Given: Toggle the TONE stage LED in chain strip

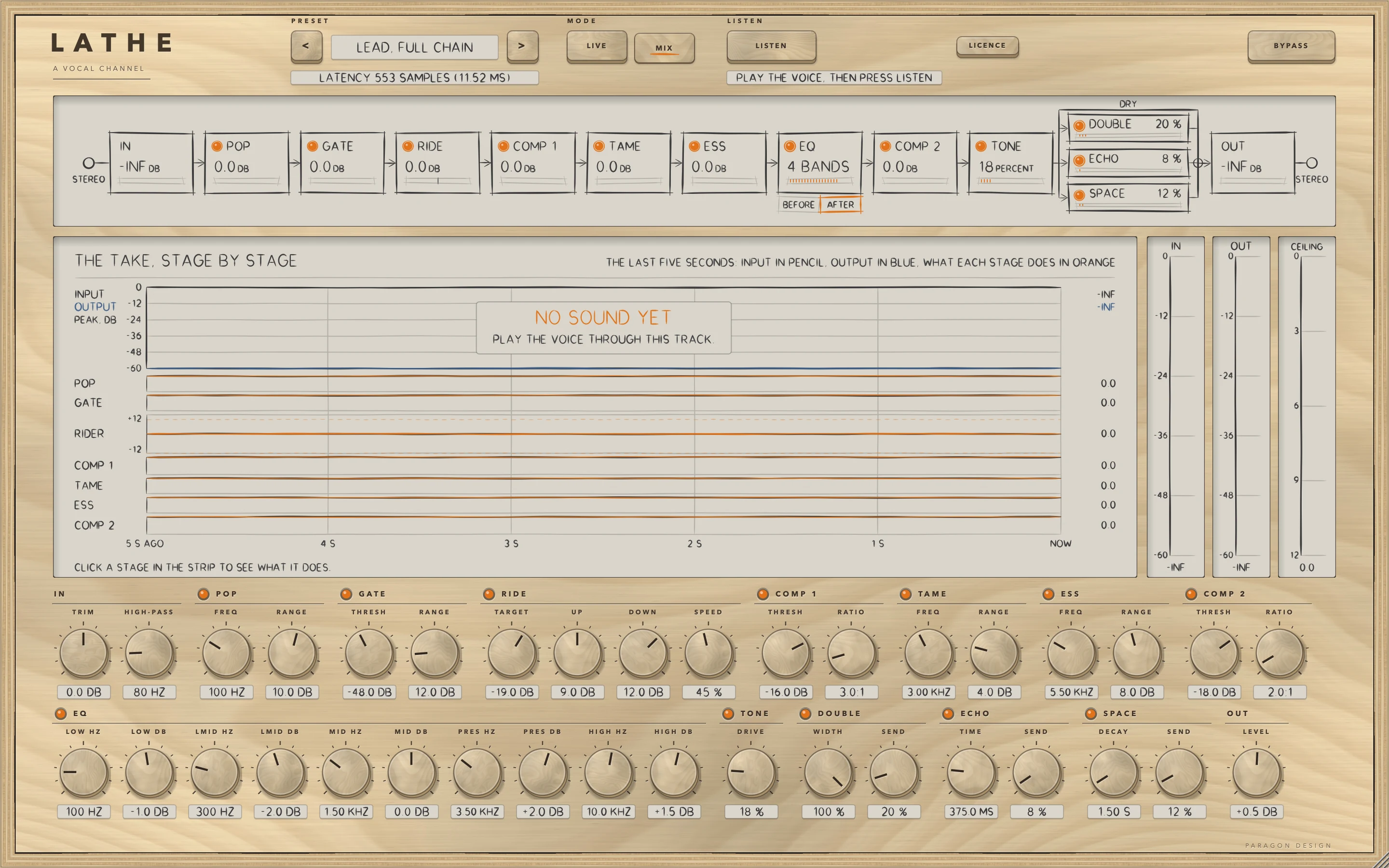Looking at the screenshot, I should pos(981,147).
